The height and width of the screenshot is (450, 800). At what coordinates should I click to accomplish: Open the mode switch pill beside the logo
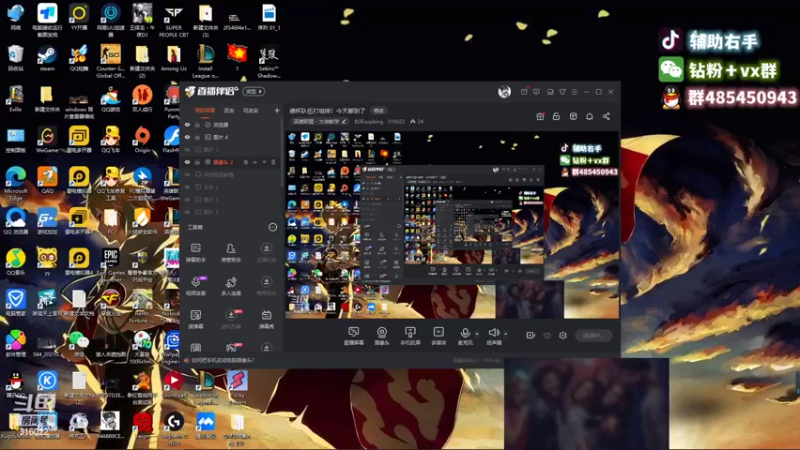254,91
